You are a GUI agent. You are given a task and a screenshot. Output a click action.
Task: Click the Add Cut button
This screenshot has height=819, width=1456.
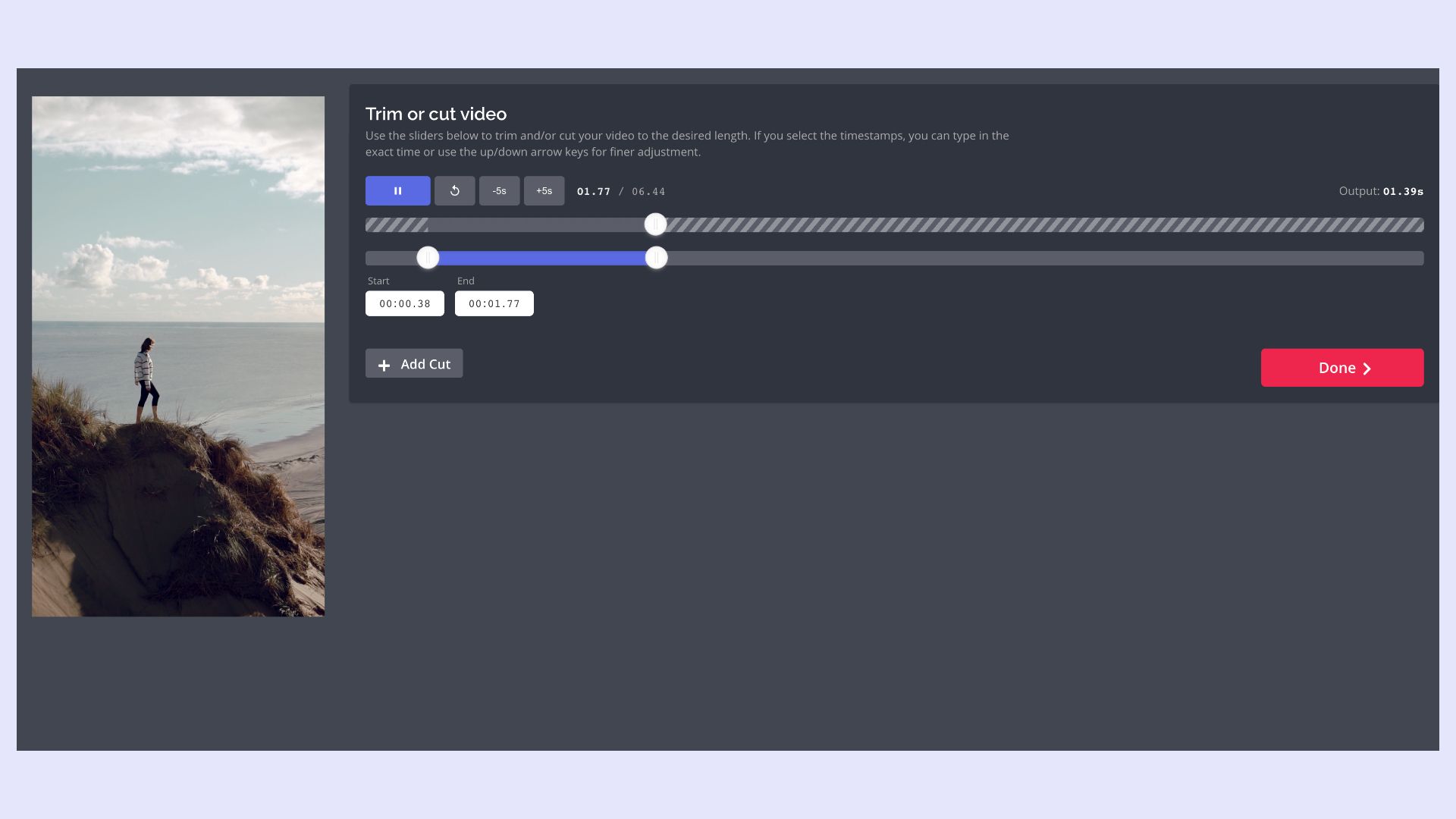tap(414, 364)
